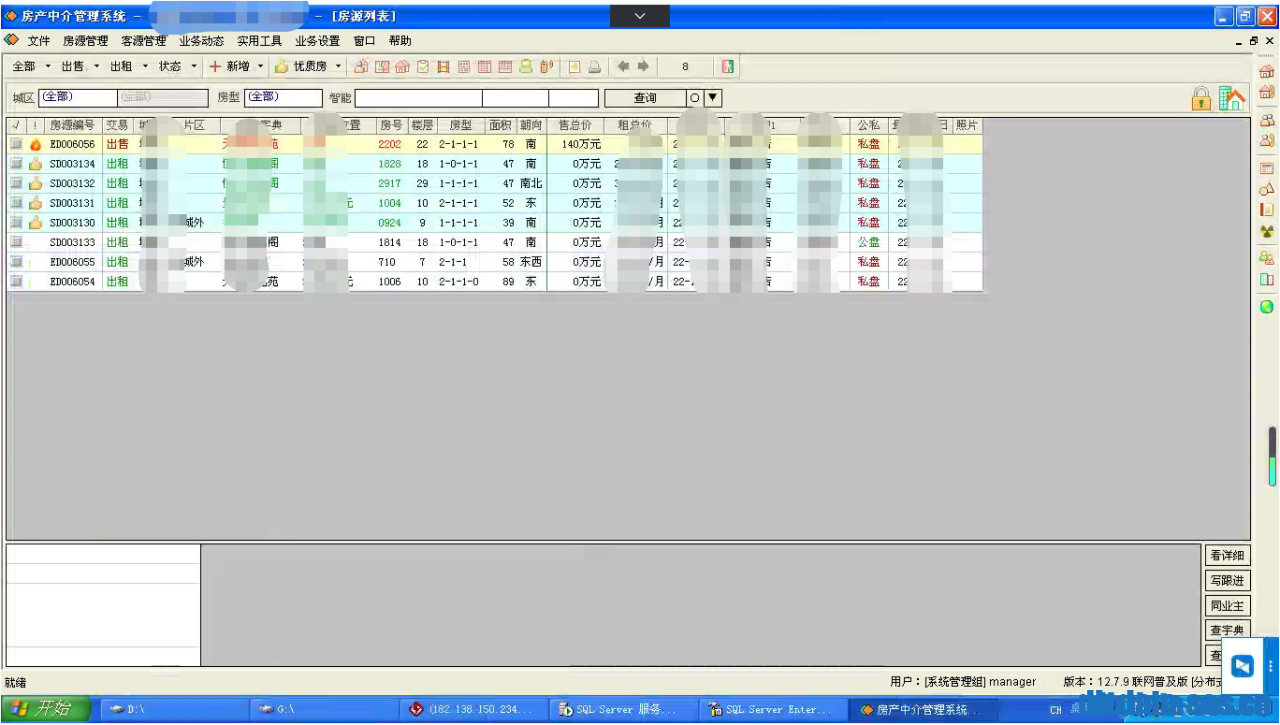The image size is (1280, 725).
Task: Open the D:\ taskbar window
Action: point(172,709)
